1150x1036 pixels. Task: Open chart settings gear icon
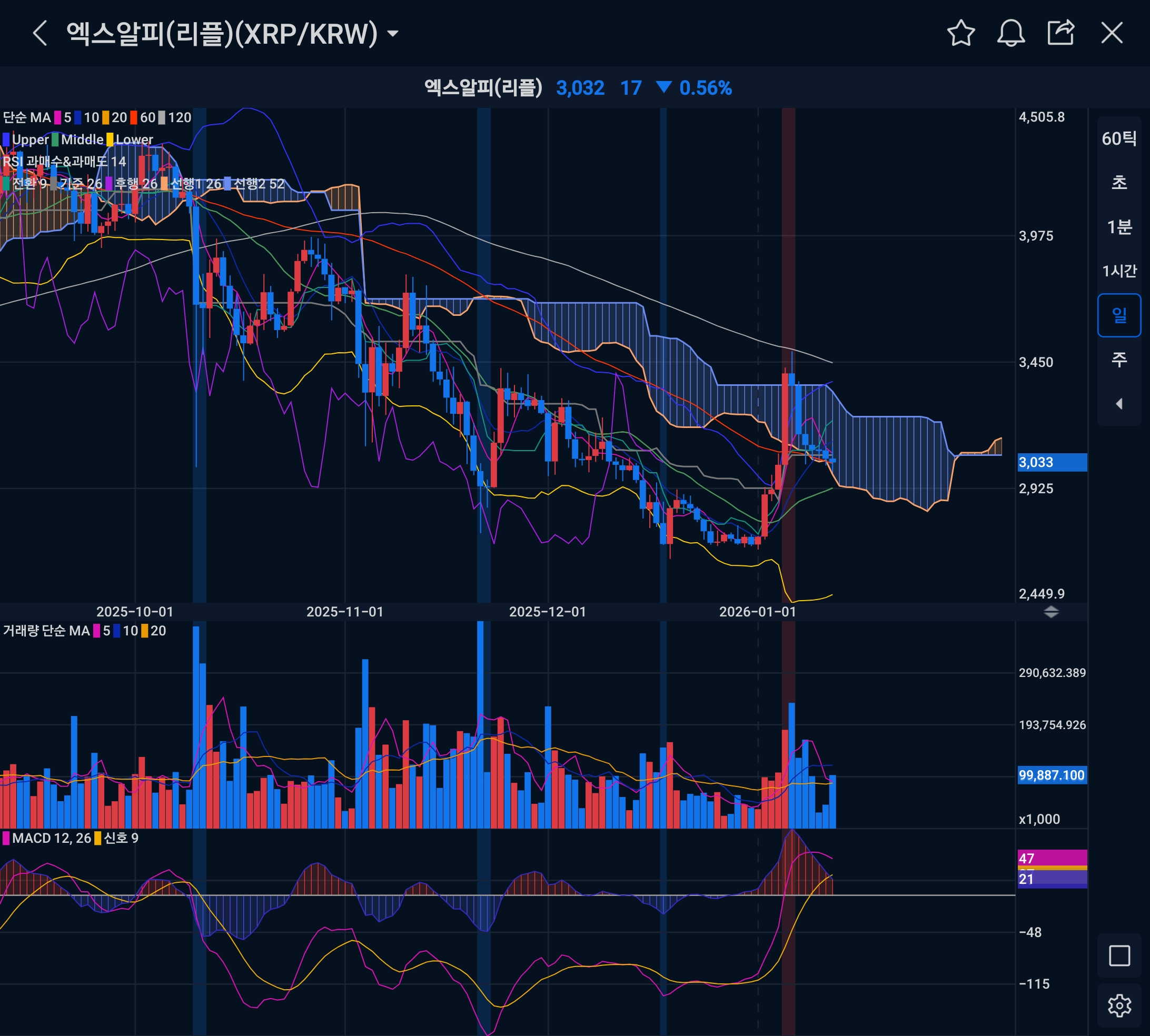pyautogui.click(x=1119, y=1006)
